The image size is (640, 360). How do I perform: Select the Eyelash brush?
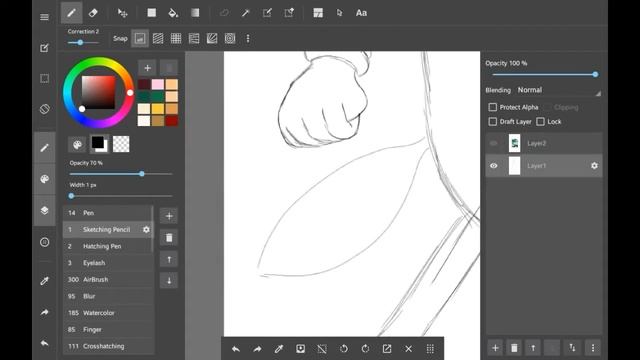pyautogui.click(x=109, y=263)
